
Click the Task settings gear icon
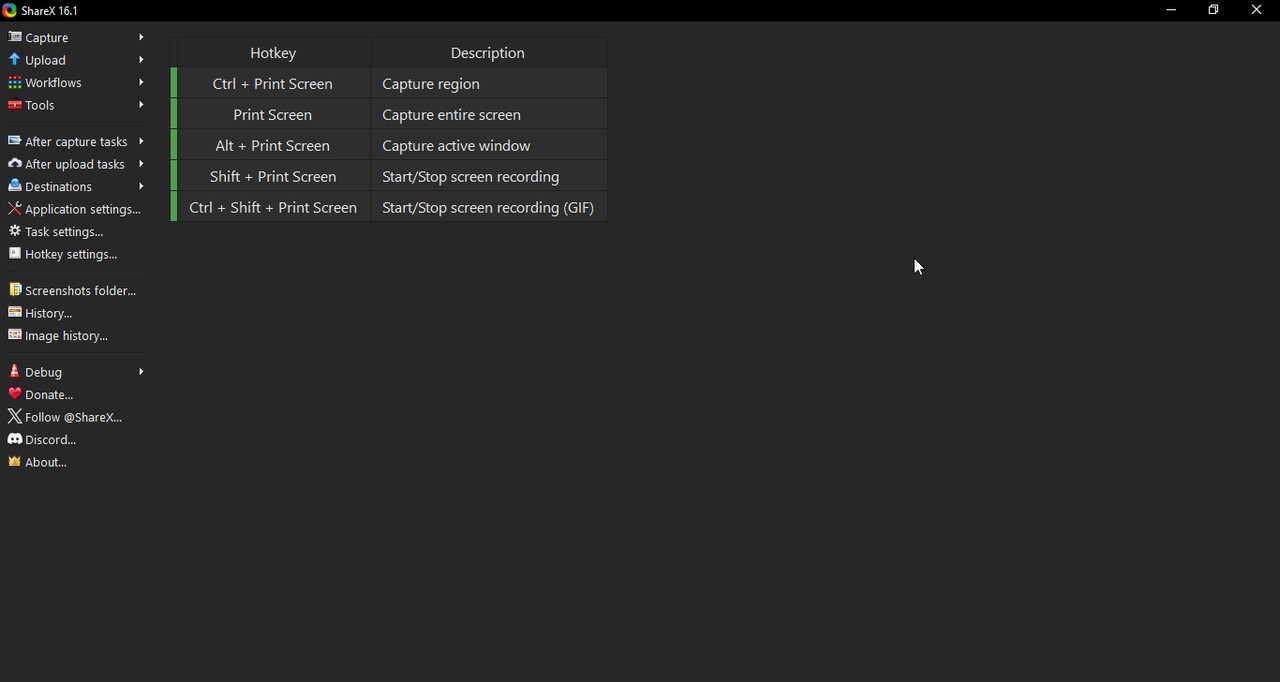(x=15, y=231)
